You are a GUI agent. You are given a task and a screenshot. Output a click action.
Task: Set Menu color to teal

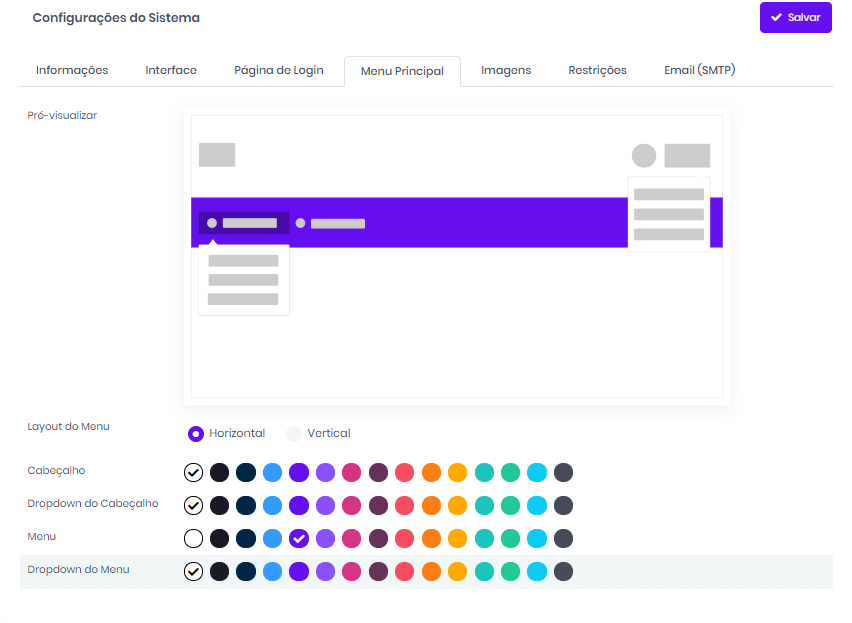coord(484,538)
